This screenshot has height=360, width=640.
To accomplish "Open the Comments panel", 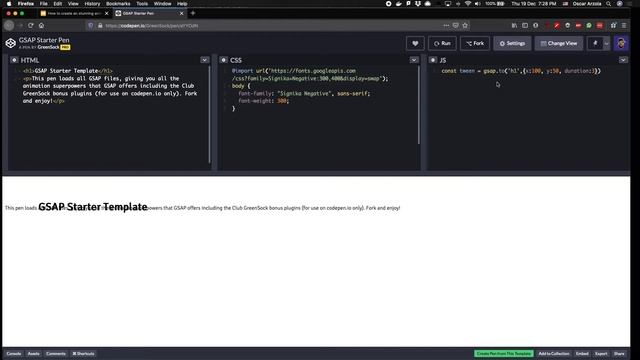I will click(x=56, y=353).
